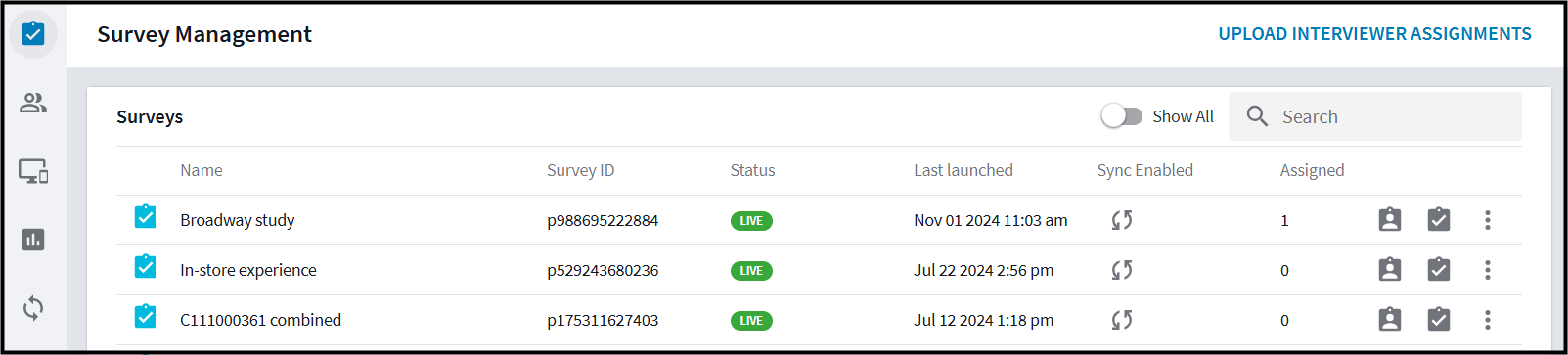The image size is (1568, 355).
Task: Click survey ID p529243680236
Action: pyautogui.click(x=603, y=270)
